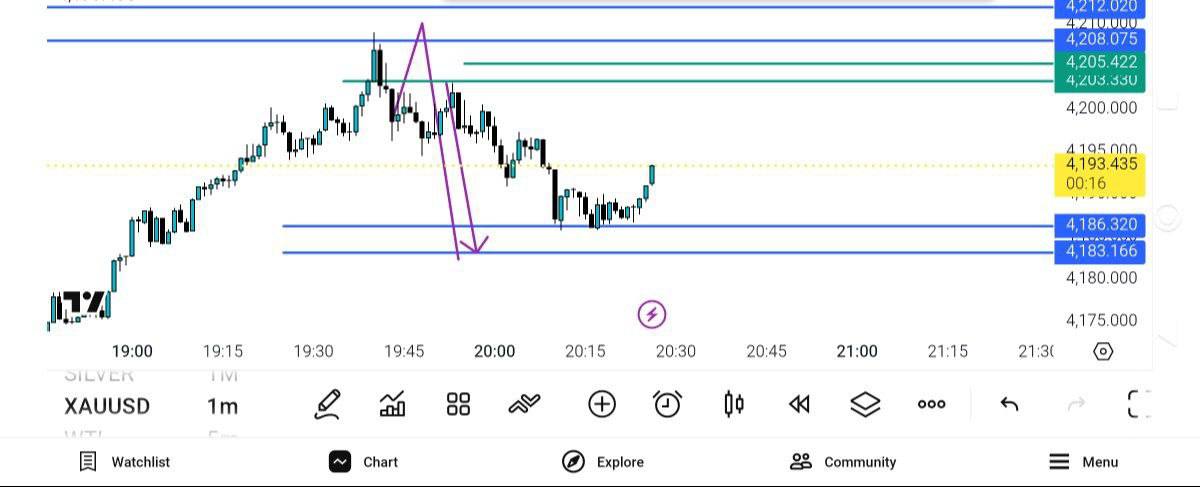Toggle fullscreen chart mode
The height and width of the screenshot is (487, 1200).
(x=1139, y=404)
